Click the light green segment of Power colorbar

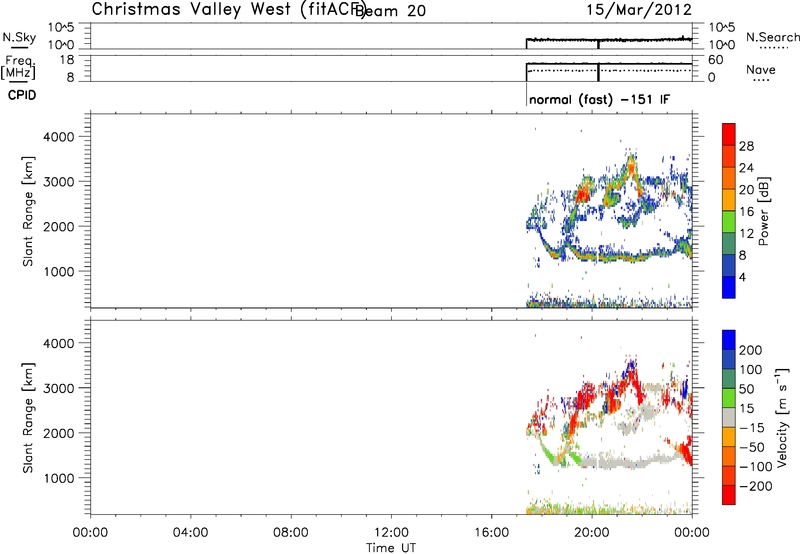pyautogui.click(x=729, y=222)
